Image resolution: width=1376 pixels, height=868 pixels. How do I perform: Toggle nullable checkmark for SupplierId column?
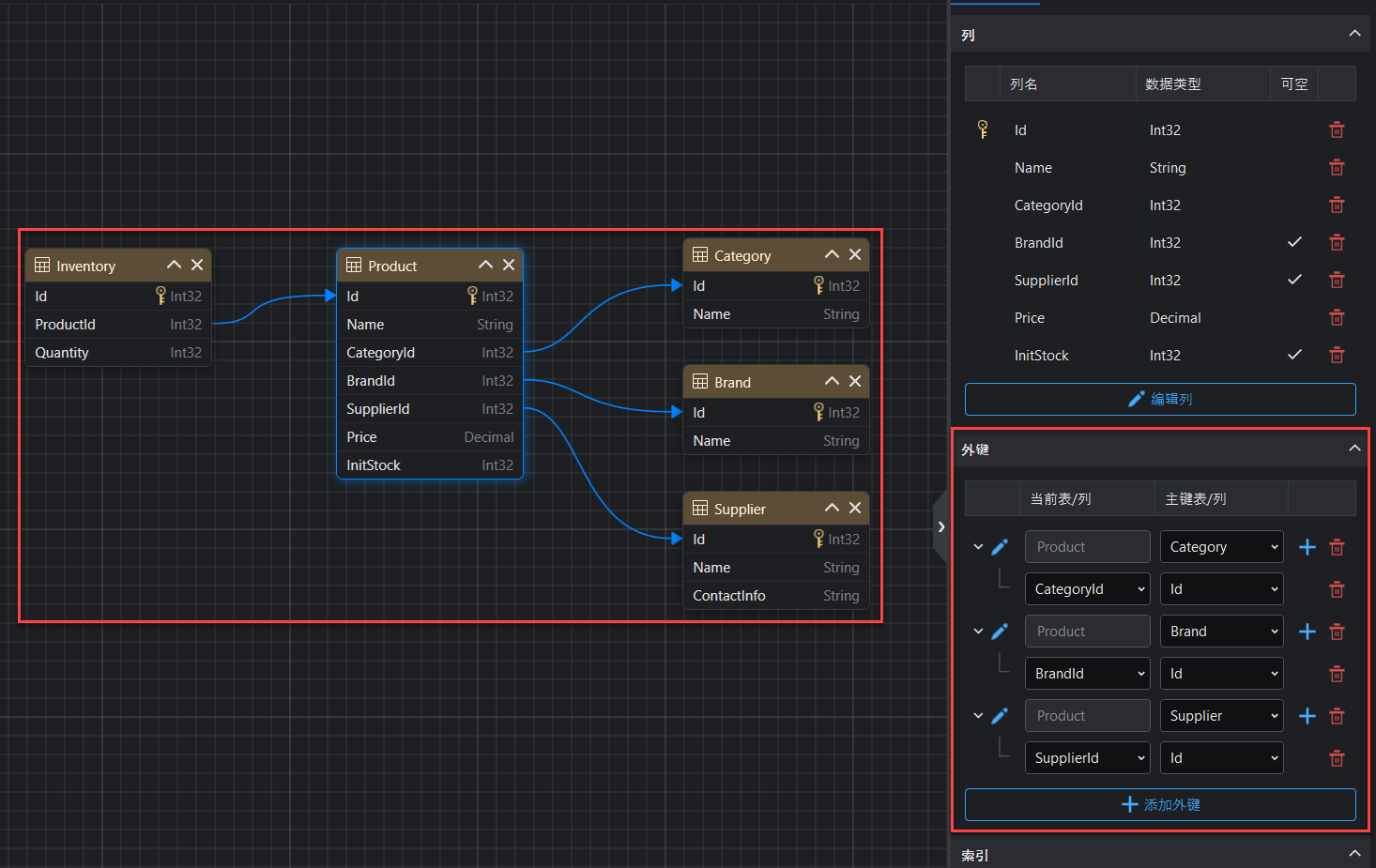click(x=1294, y=280)
